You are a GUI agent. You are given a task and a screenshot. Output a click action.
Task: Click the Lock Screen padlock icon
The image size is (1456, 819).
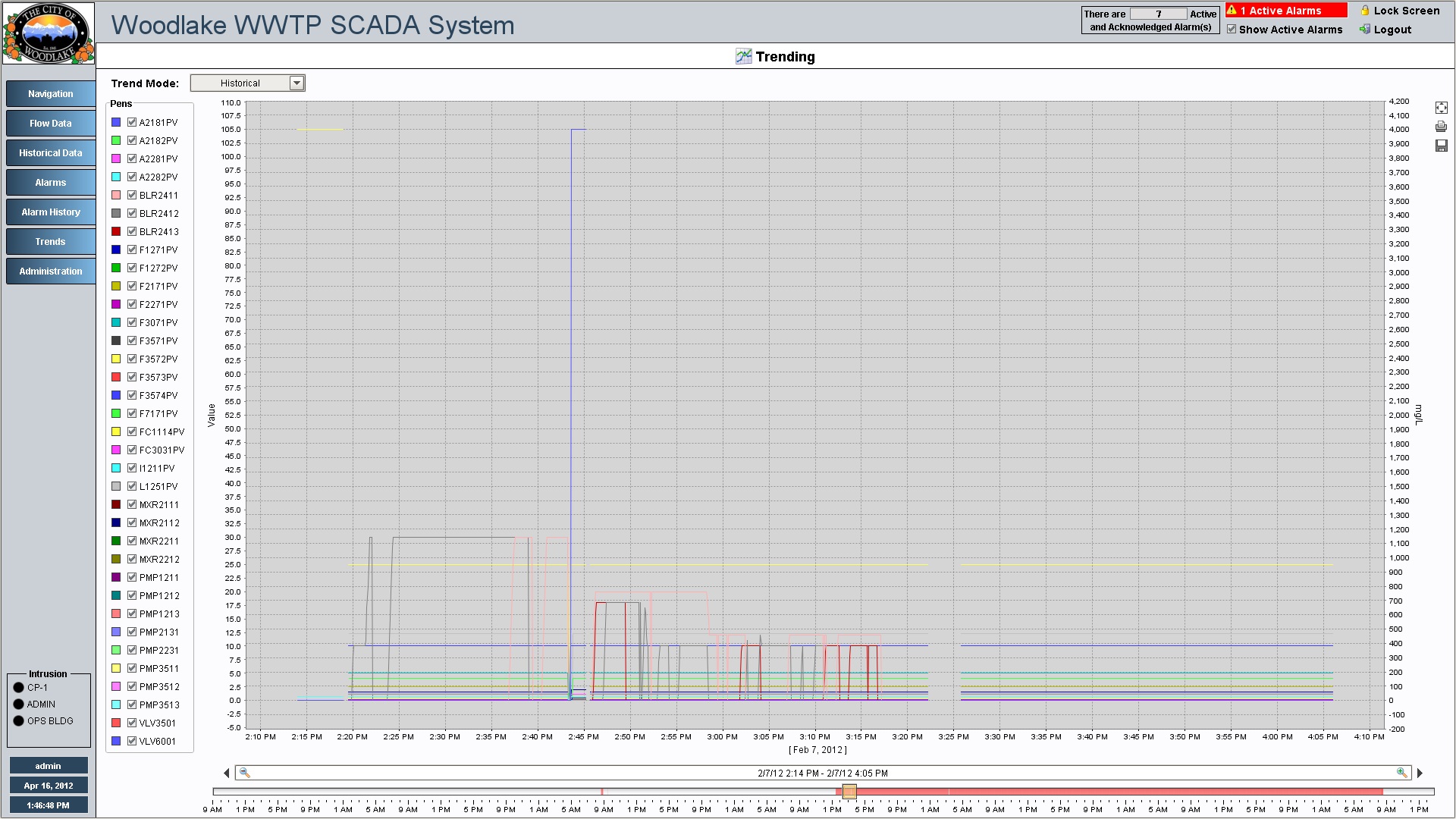point(1365,11)
